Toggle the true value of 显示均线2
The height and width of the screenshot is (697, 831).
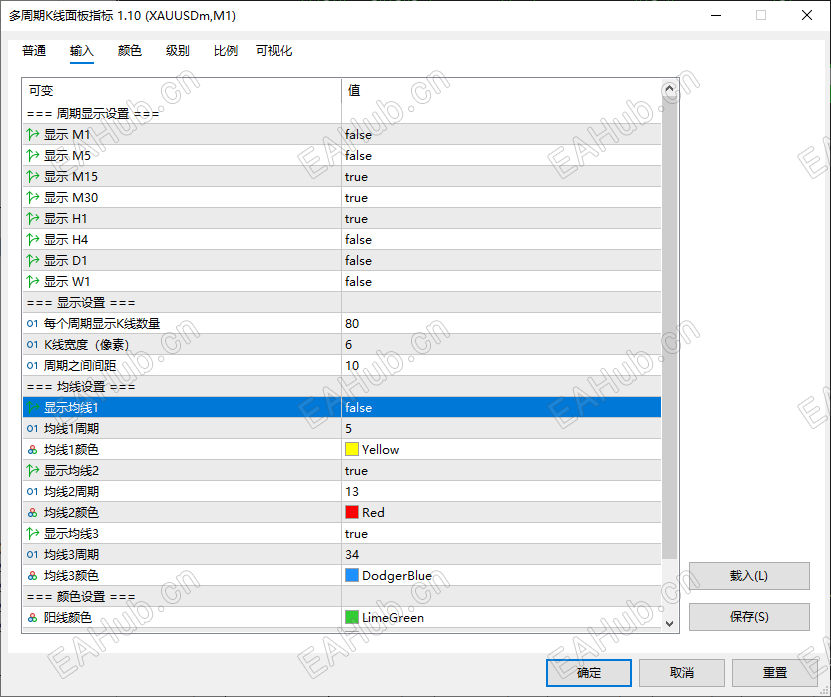pyautogui.click(x=501, y=470)
